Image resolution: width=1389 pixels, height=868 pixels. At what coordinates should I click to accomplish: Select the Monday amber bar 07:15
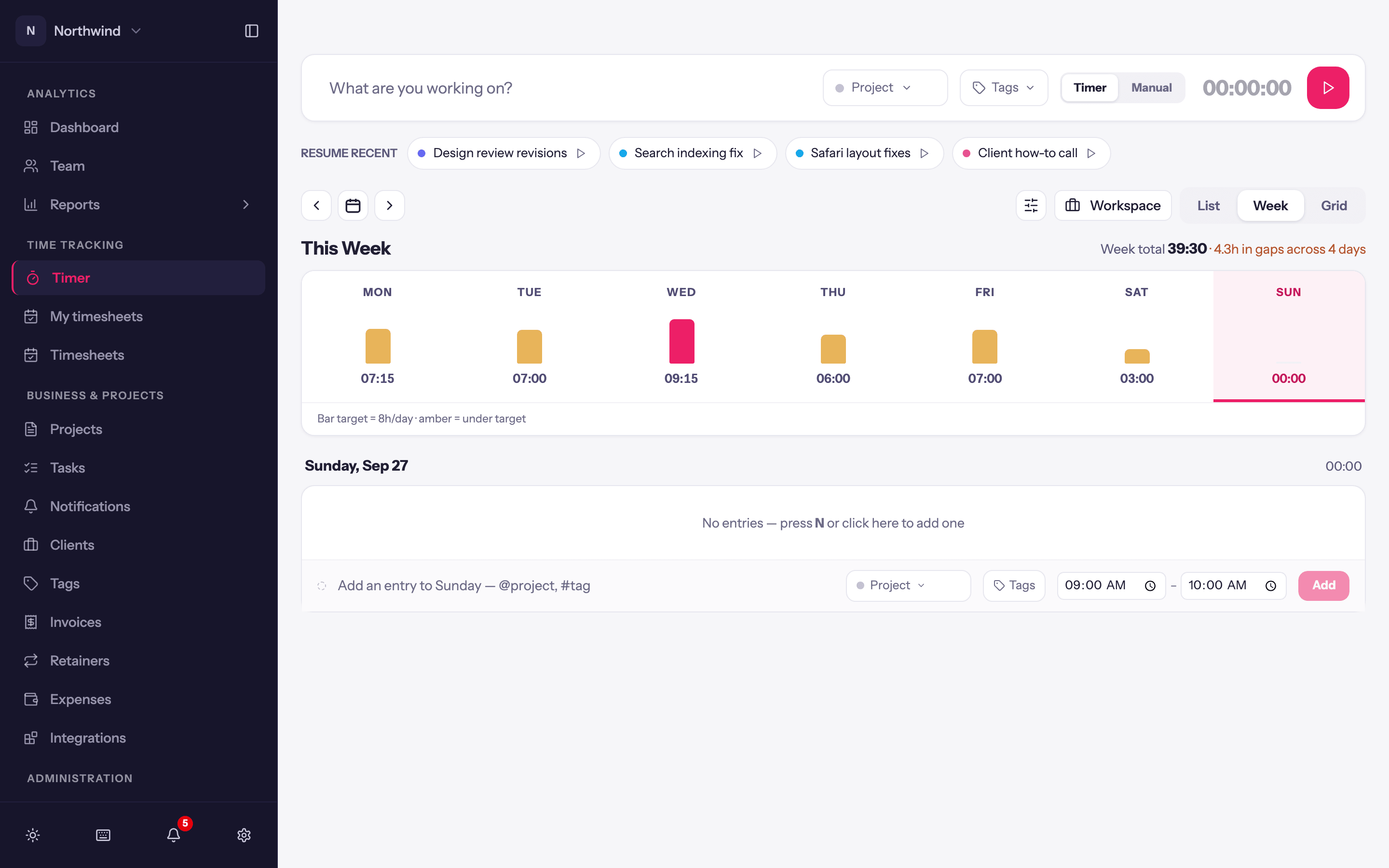378,346
